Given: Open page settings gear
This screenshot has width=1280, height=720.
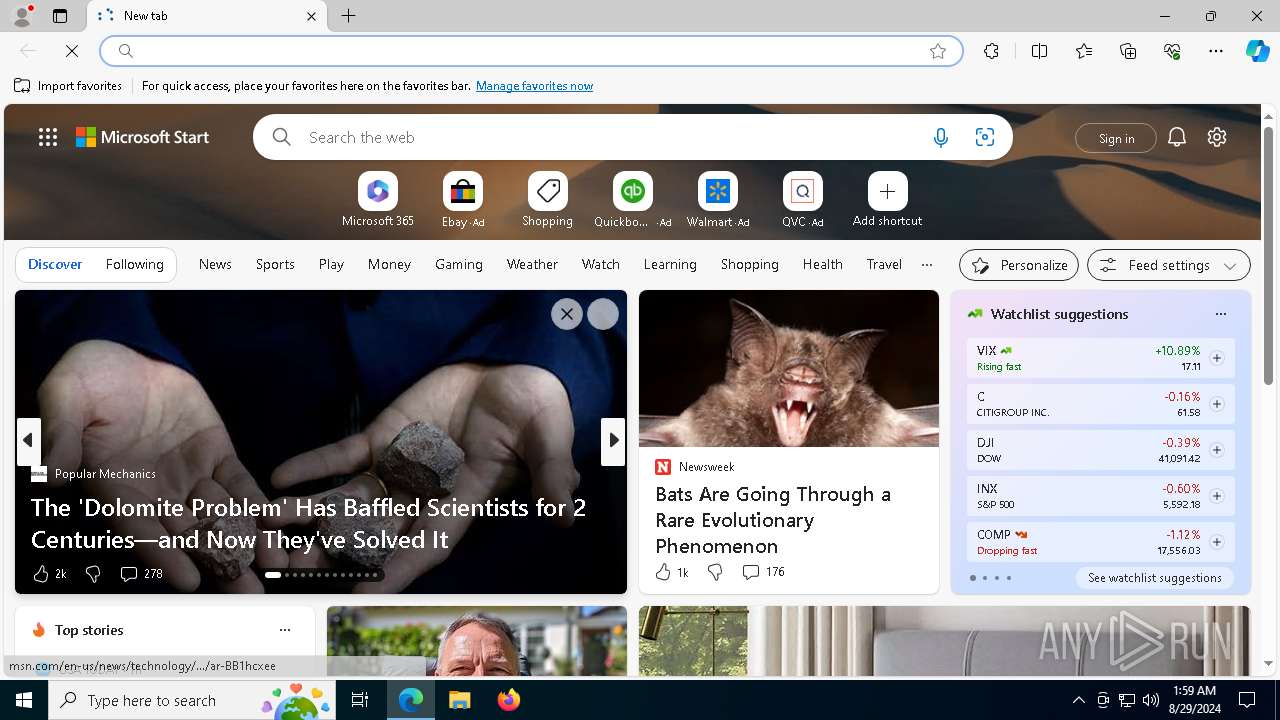Looking at the screenshot, I should pos(1217,137).
